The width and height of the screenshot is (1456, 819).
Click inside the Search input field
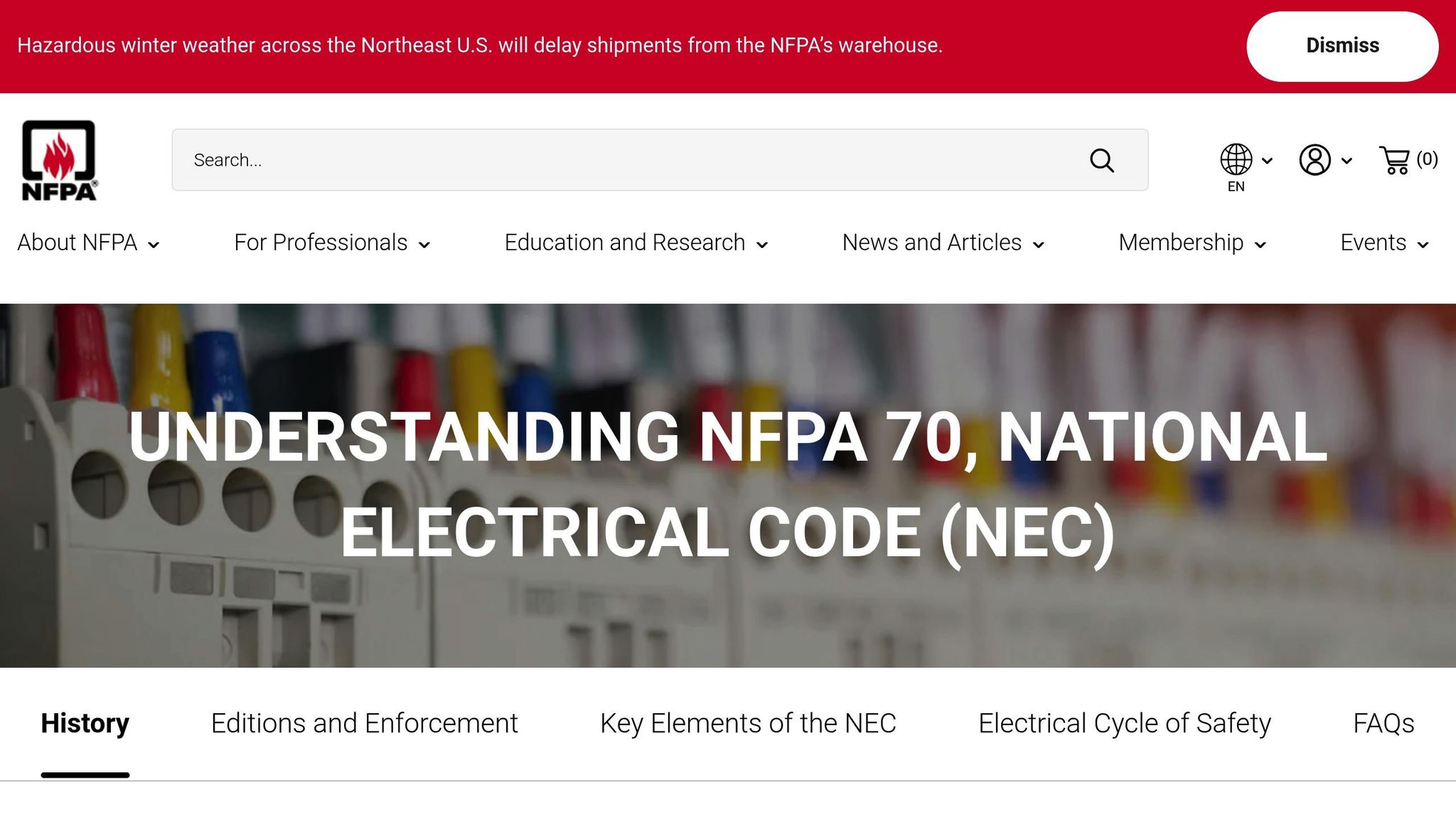(498, 160)
